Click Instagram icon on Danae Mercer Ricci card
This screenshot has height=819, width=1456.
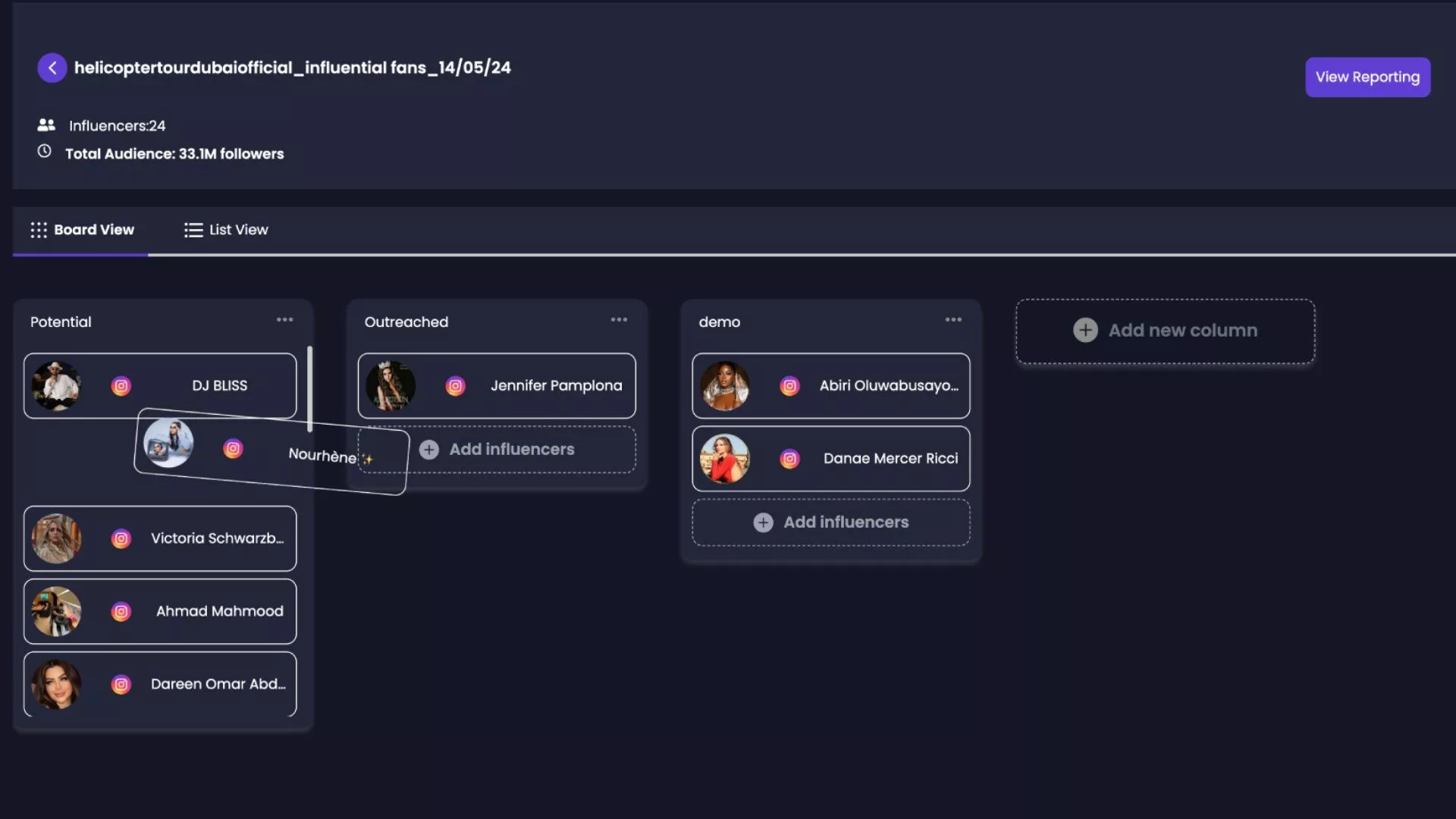(789, 459)
